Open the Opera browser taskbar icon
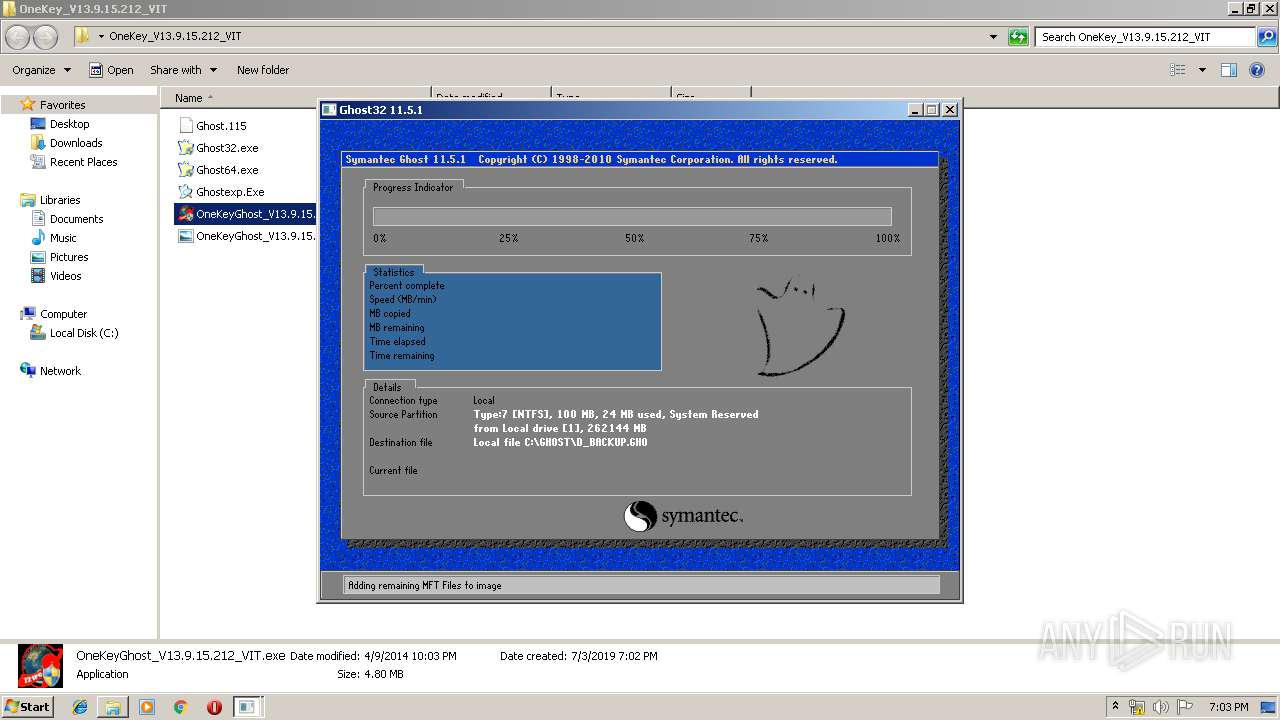This screenshot has height=720, width=1280. [214, 707]
